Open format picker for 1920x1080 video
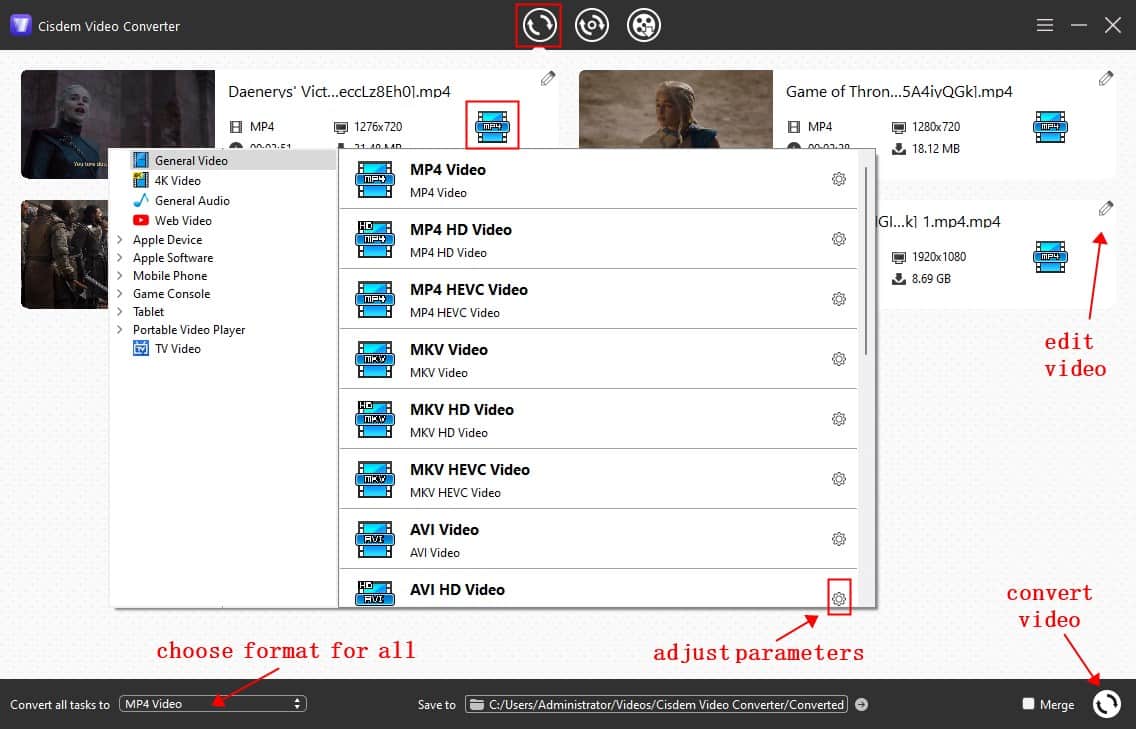1136x729 pixels. pos(1050,257)
